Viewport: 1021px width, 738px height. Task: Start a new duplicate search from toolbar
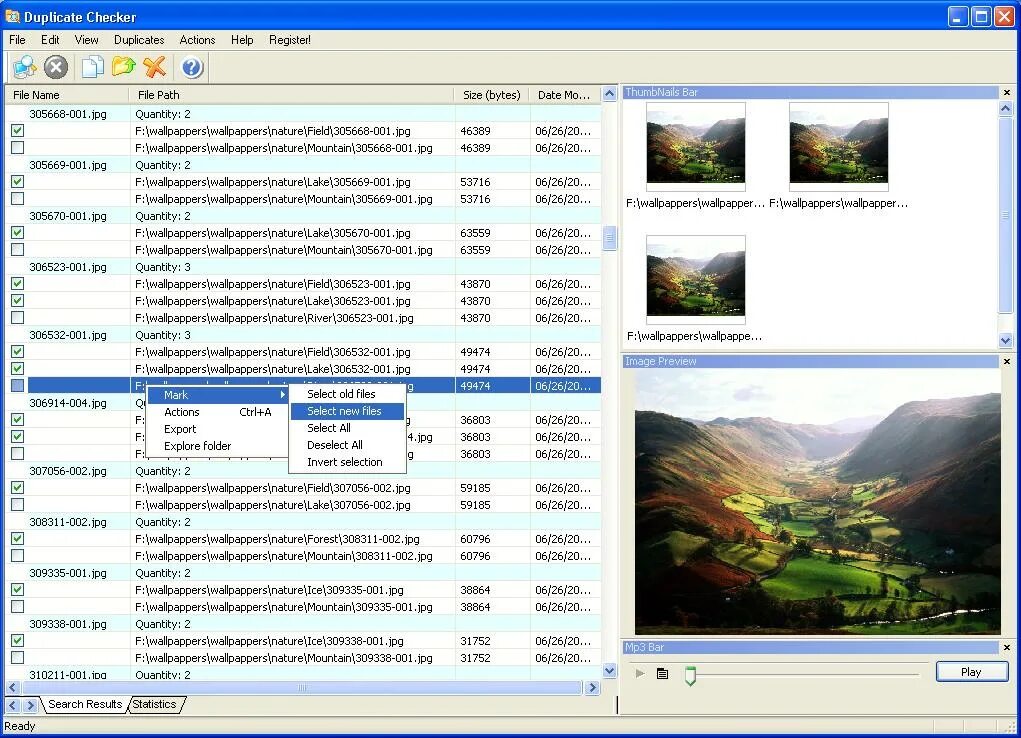coord(24,67)
